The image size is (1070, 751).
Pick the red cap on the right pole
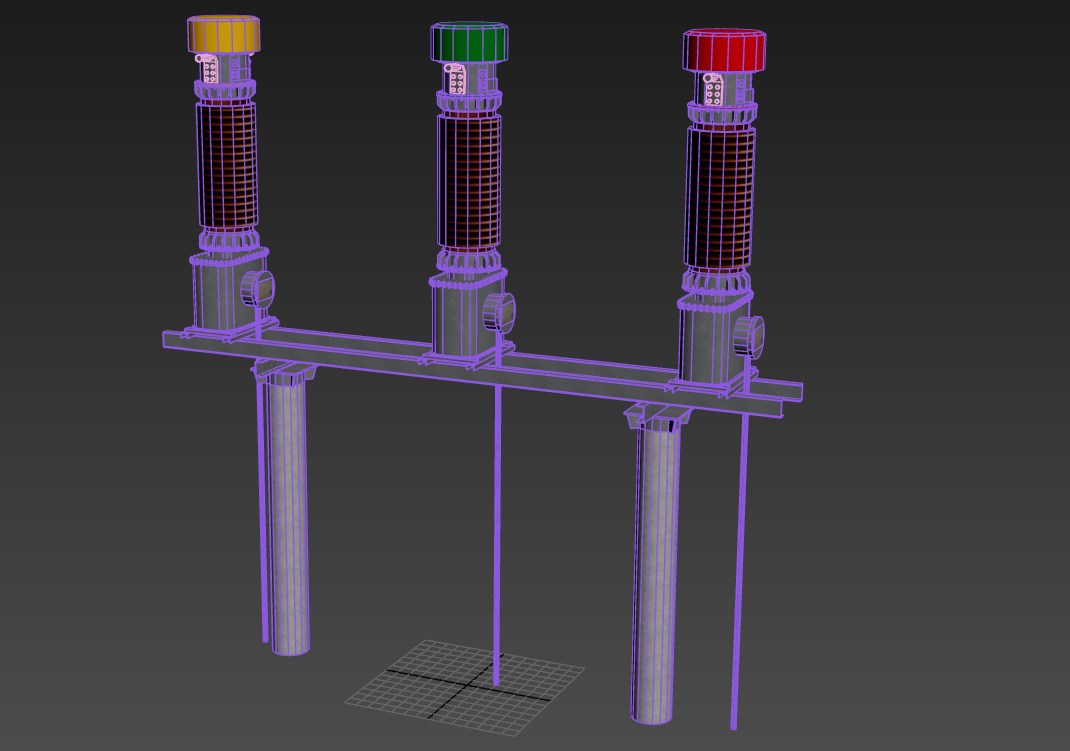tap(724, 51)
